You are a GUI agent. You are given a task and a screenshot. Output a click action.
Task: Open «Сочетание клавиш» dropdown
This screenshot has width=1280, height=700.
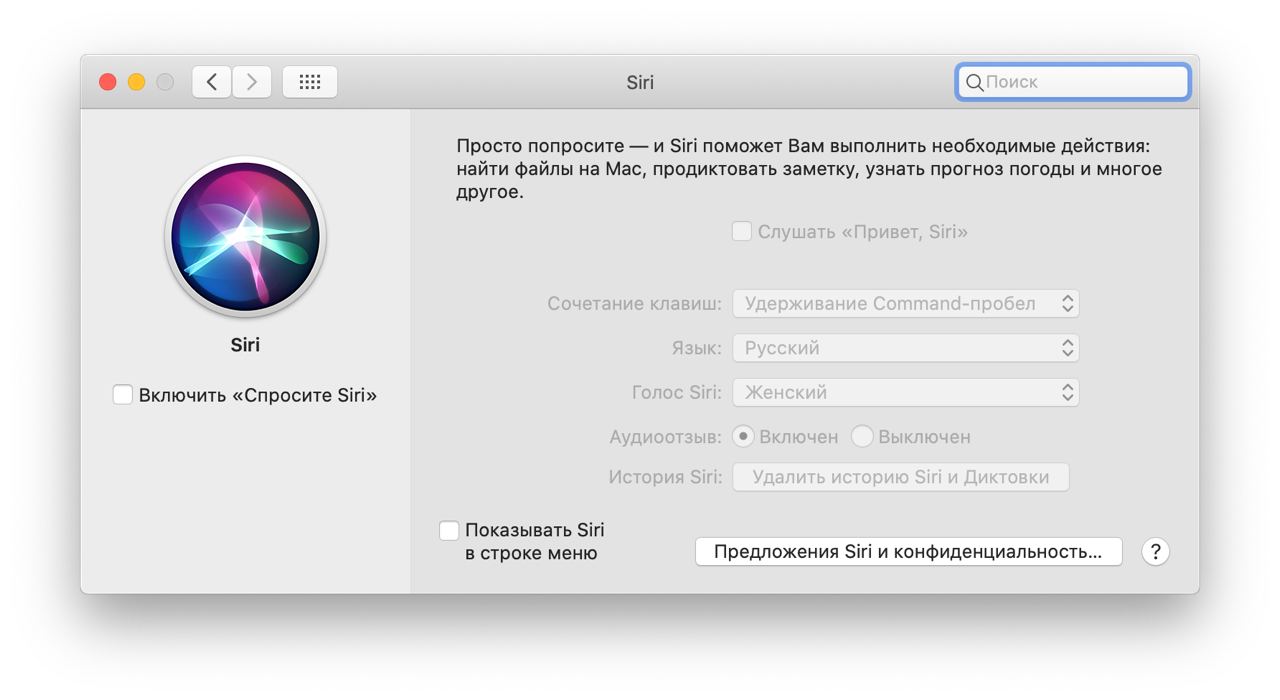click(906, 303)
